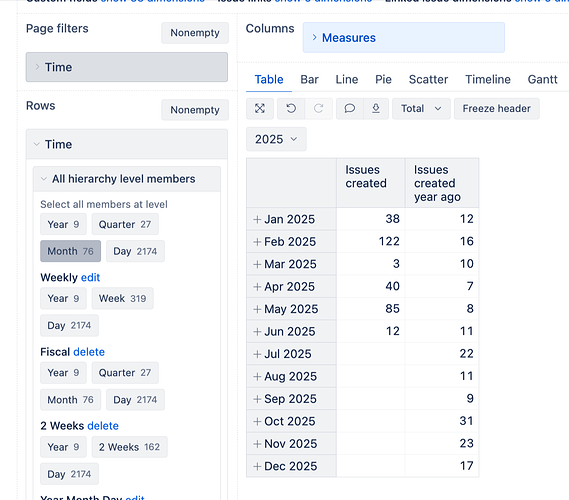The image size is (569, 500).
Task: Maximize the report with the fullscreen icon
Action: coord(260,108)
